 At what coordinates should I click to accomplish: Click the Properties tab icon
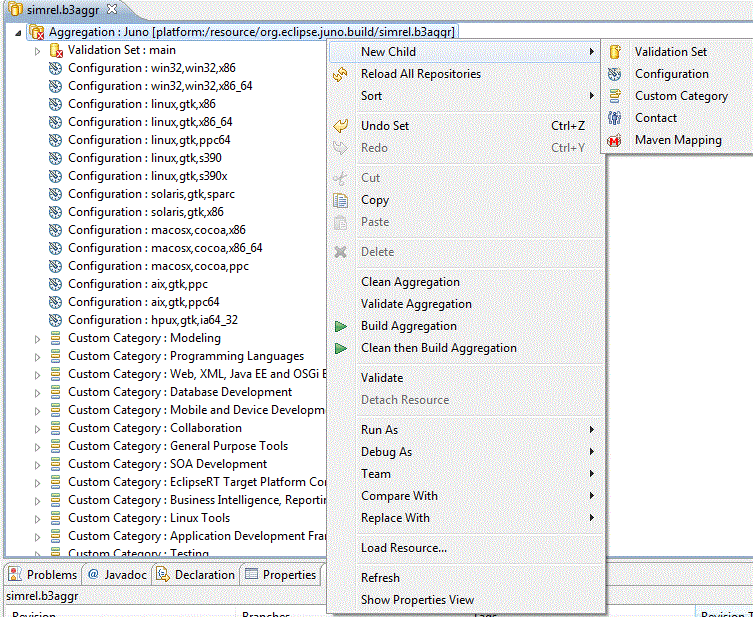coord(252,574)
